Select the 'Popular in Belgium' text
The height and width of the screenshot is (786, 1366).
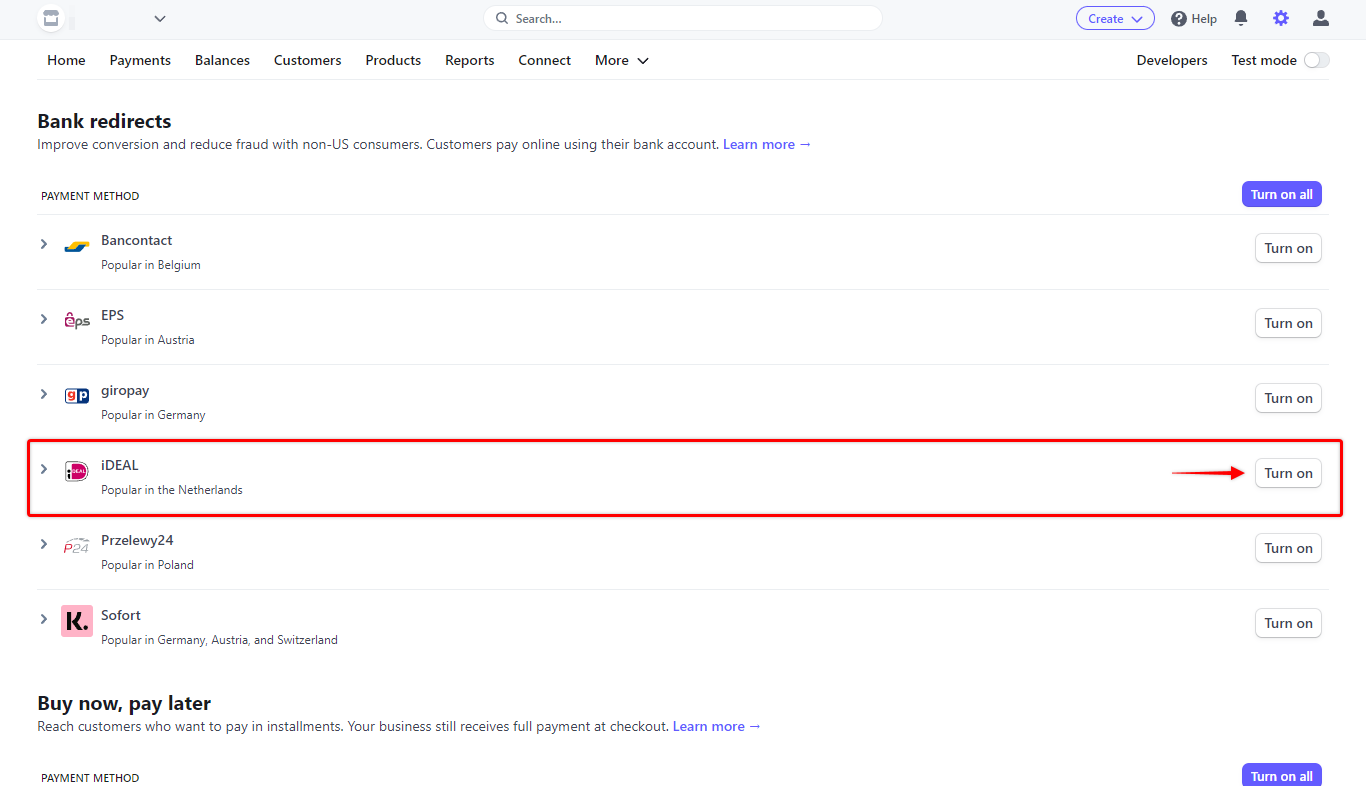tap(151, 265)
